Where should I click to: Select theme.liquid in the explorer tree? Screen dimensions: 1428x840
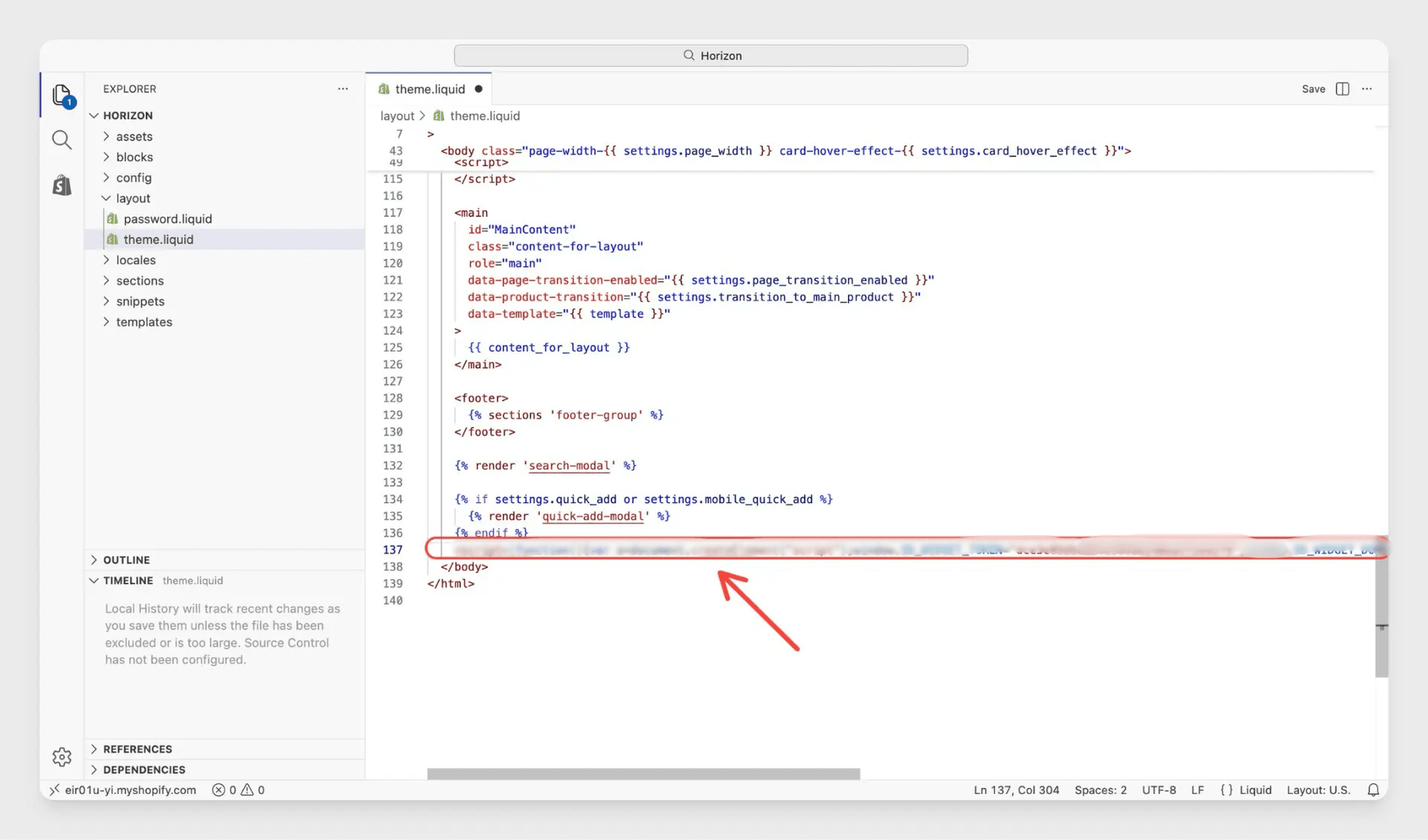[x=158, y=239]
